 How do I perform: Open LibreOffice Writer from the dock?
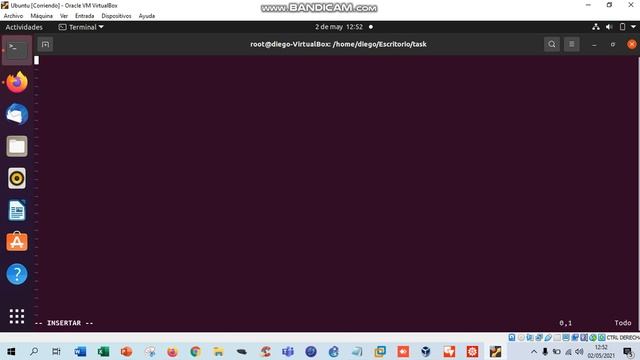click(17, 210)
